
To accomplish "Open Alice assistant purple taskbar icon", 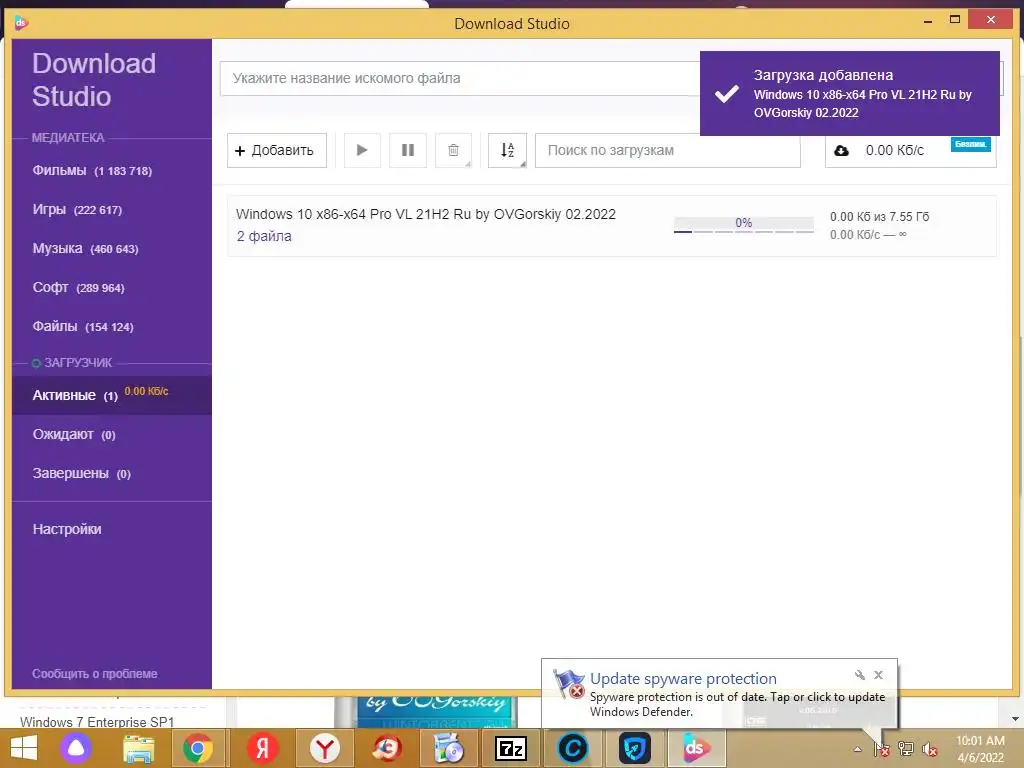I will point(76,748).
